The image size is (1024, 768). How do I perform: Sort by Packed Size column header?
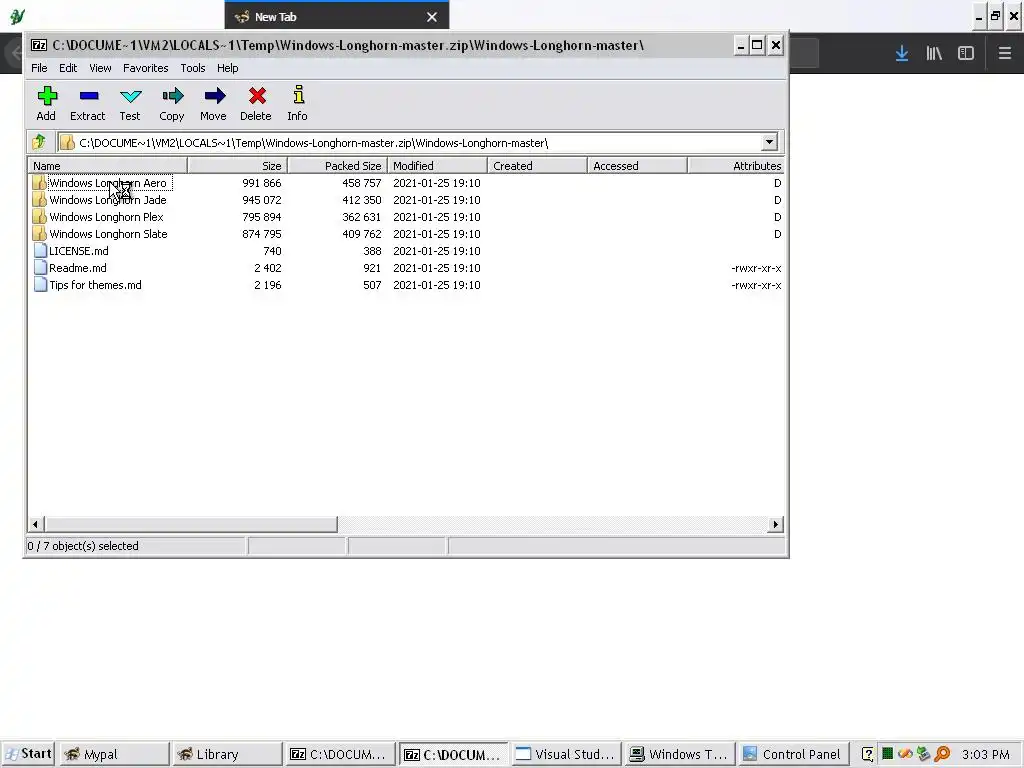(338, 166)
